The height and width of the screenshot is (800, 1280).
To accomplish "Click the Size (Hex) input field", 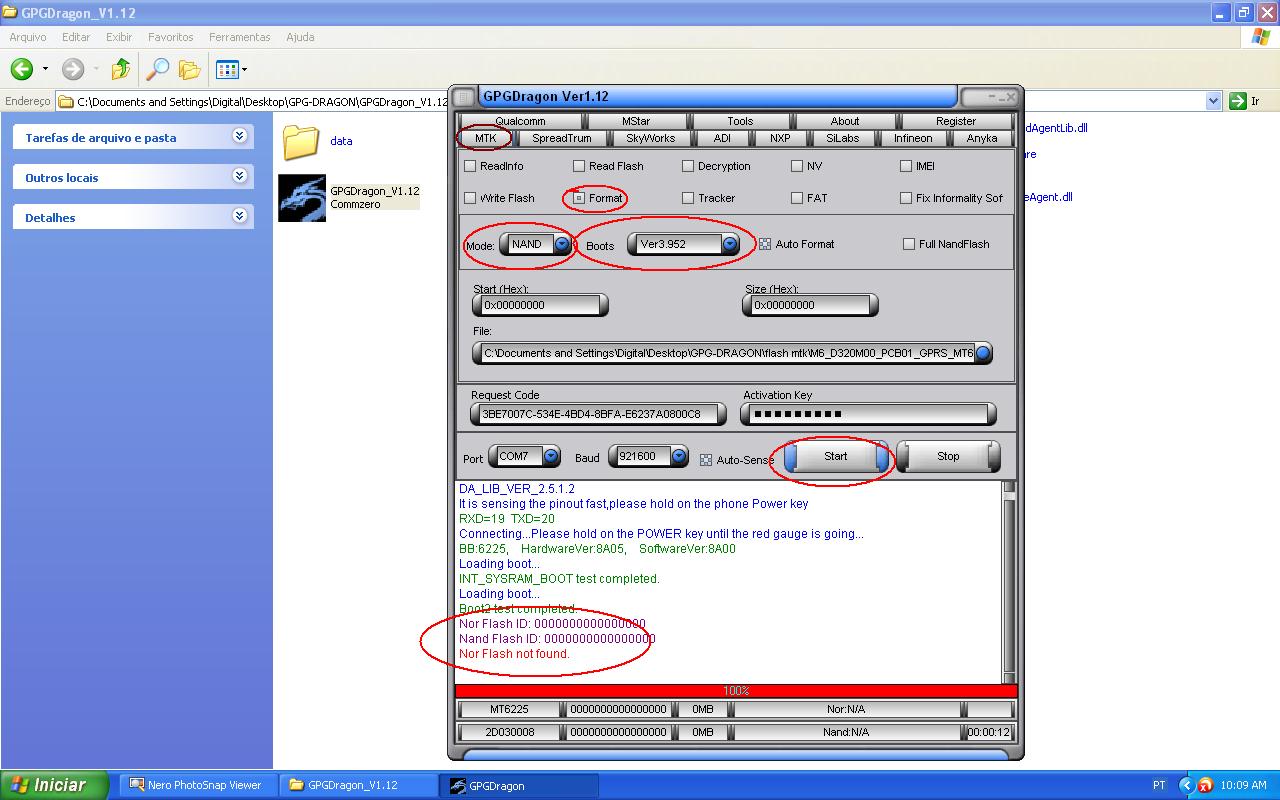I will (x=811, y=305).
